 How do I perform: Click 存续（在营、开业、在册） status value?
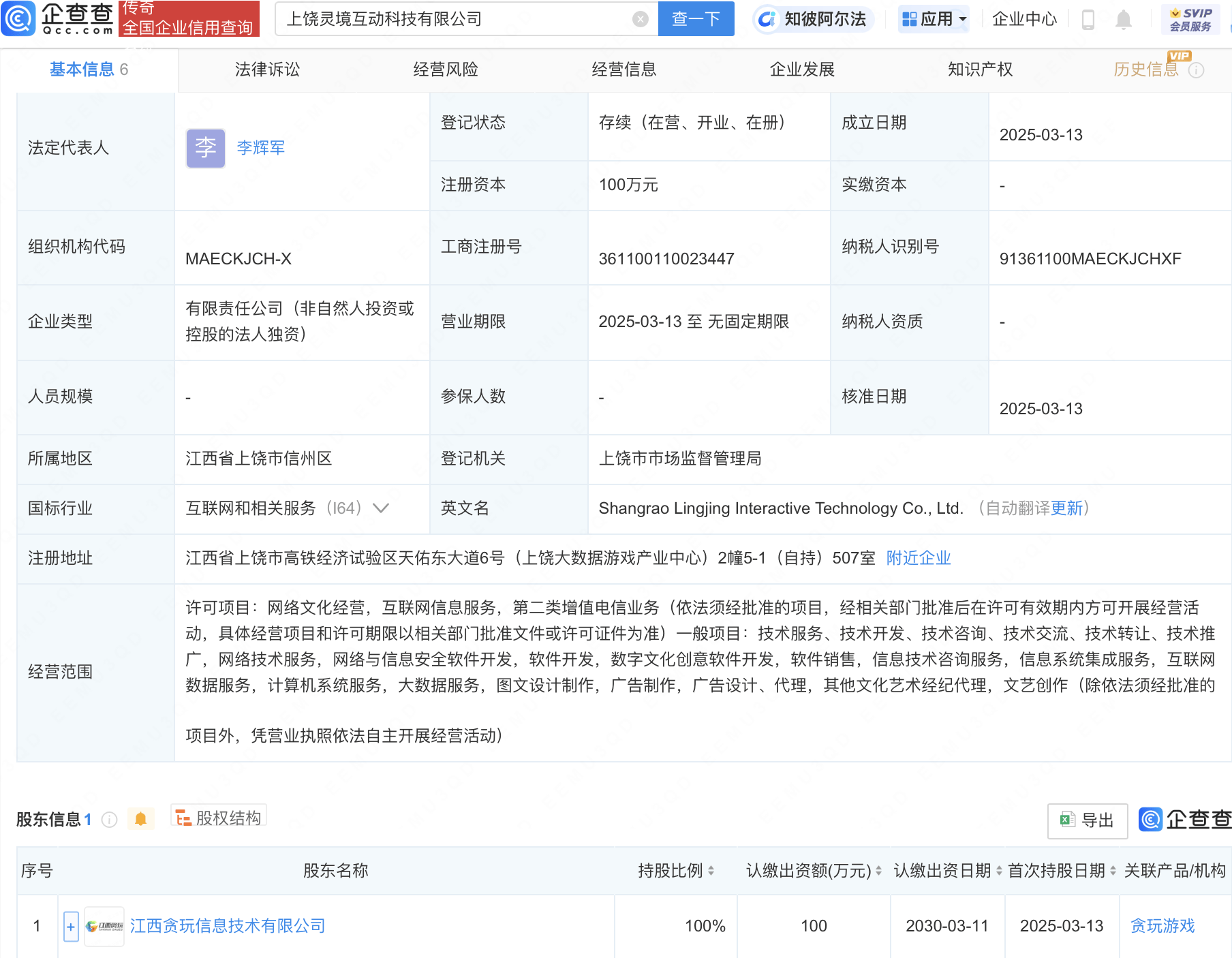pyautogui.click(x=696, y=123)
